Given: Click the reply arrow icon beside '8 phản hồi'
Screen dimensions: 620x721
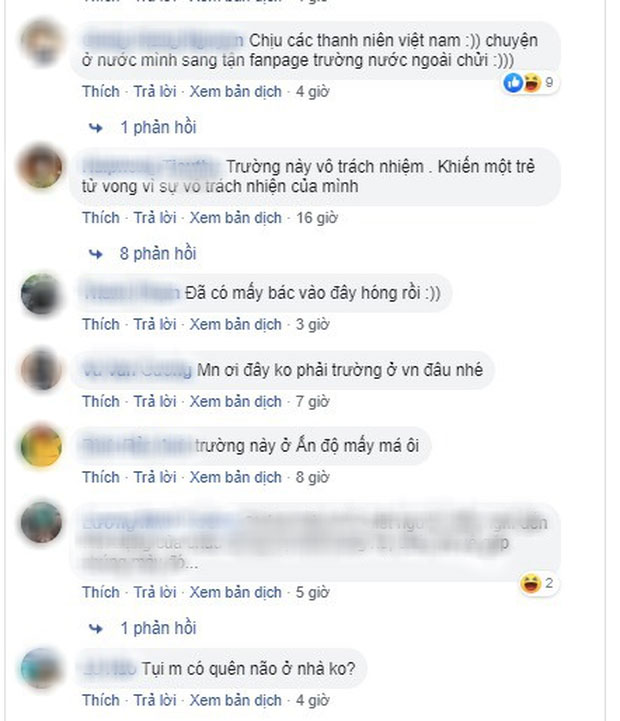Looking at the screenshot, I should (x=96, y=254).
